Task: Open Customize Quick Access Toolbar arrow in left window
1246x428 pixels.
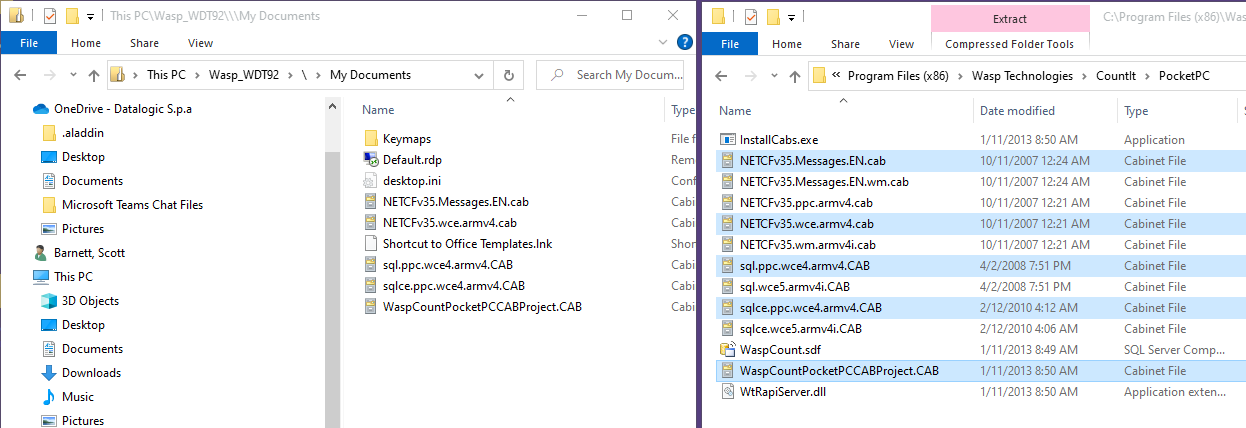Action: 90,17
